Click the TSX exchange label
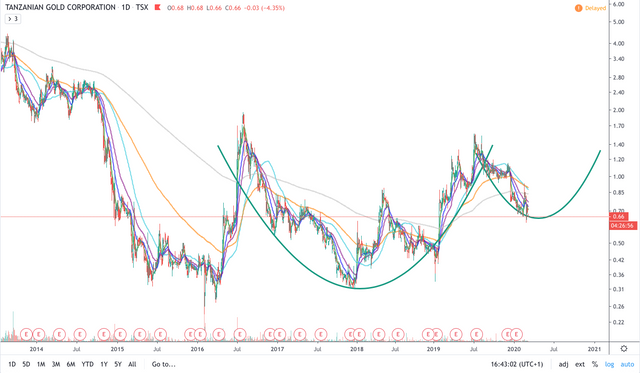This screenshot has width=640, height=373. [x=142, y=7]
